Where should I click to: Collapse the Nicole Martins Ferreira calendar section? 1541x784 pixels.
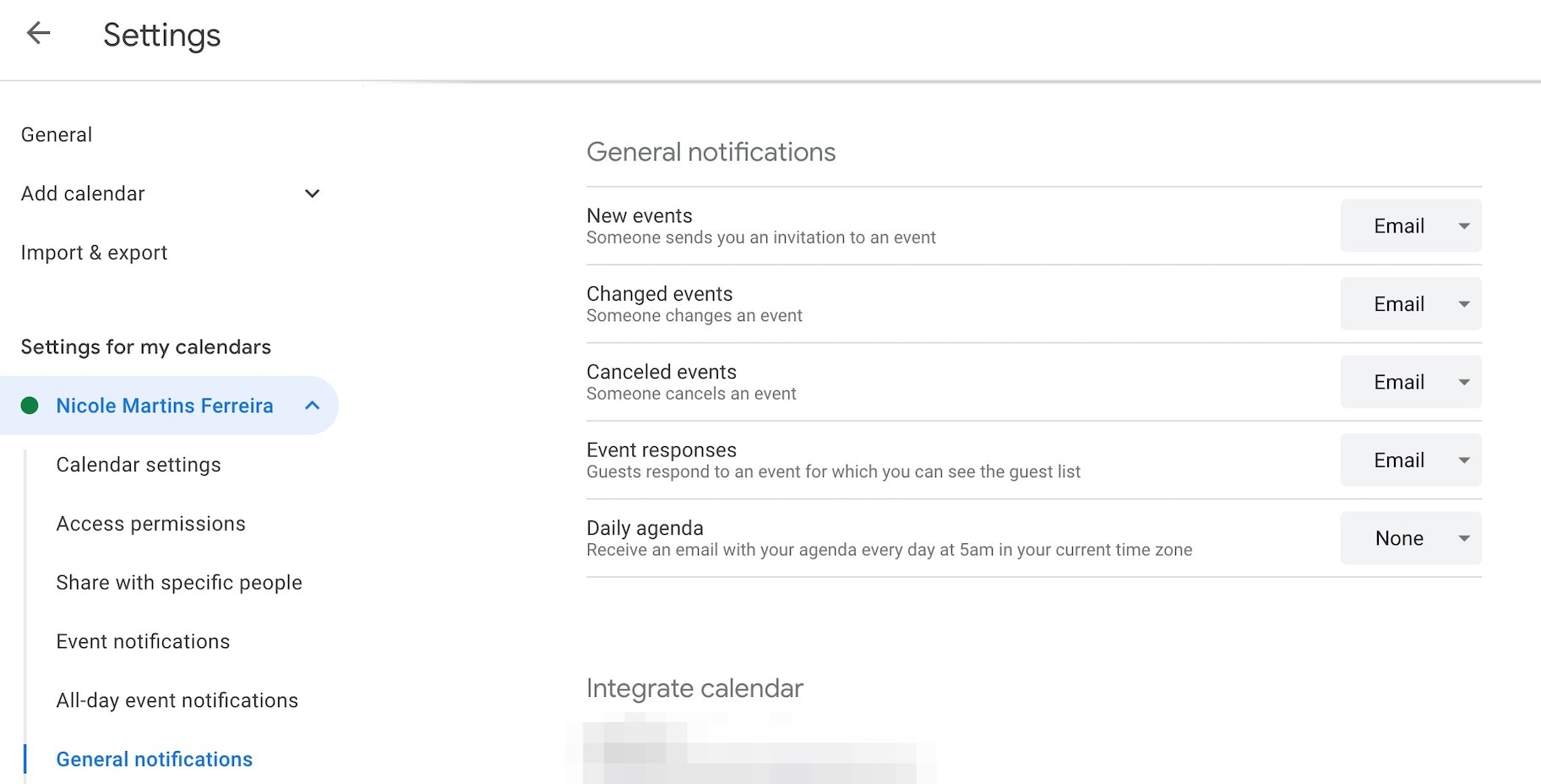pos(312,406)
